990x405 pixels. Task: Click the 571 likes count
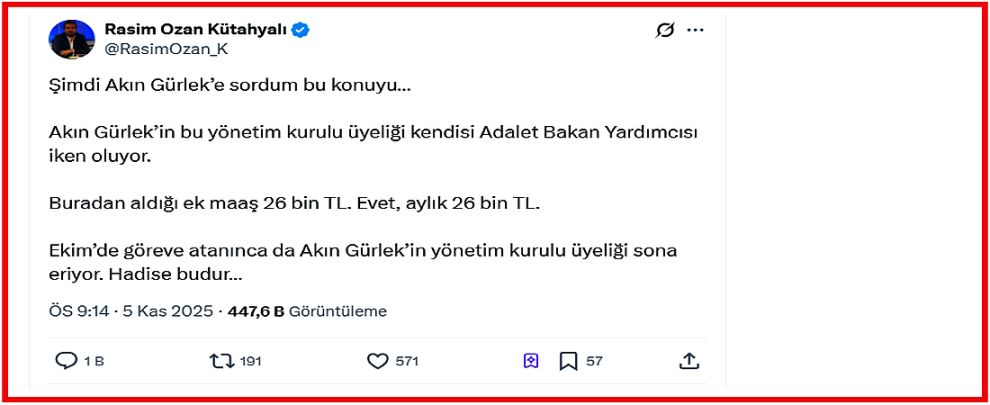tap(407, 361)
